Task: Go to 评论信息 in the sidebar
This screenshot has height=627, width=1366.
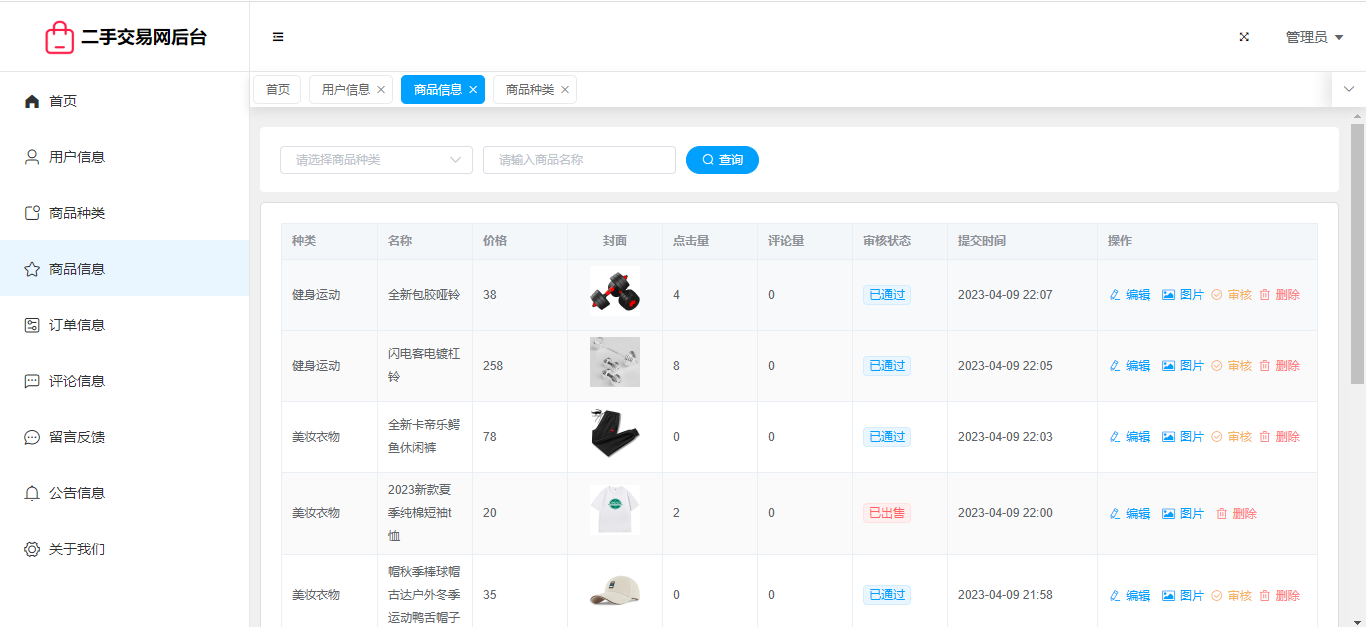Action: [76, 381]
